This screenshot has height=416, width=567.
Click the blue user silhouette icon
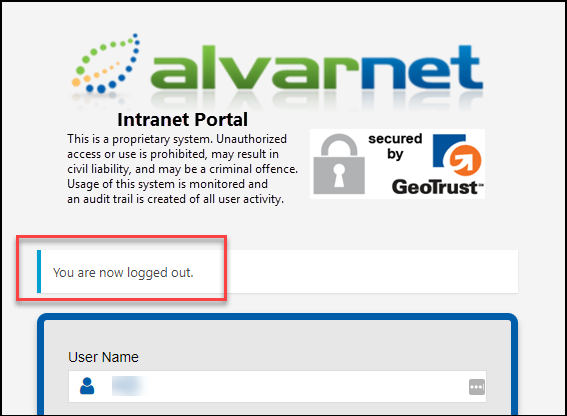(87, 386)
